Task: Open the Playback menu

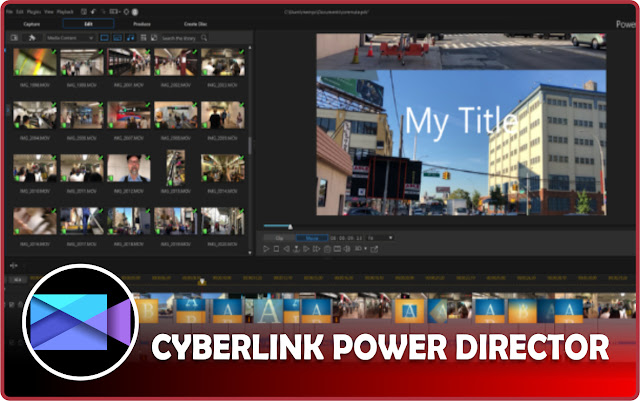Action: [65, 12]
